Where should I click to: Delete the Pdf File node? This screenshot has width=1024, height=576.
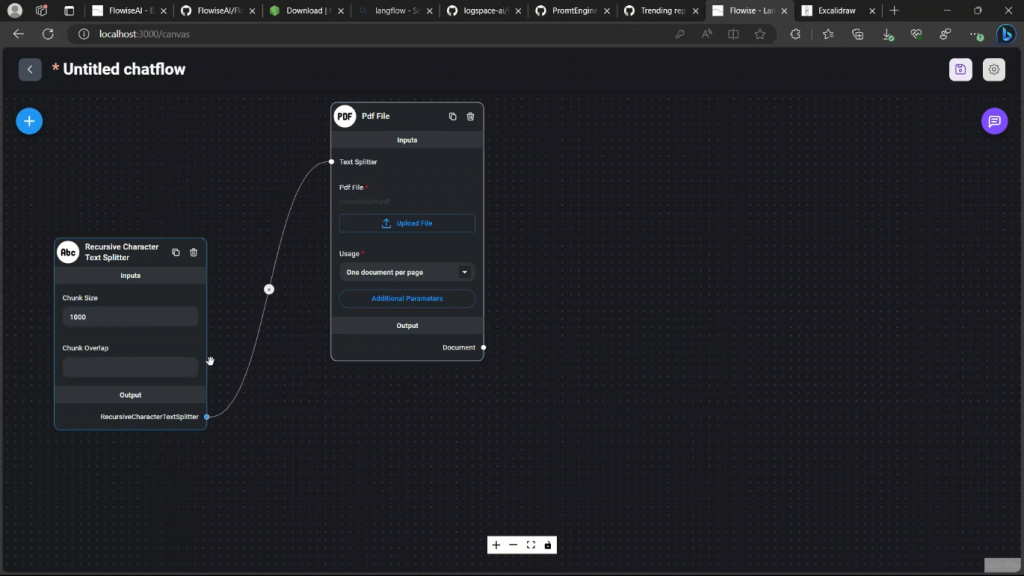click(x=470, y=116)
